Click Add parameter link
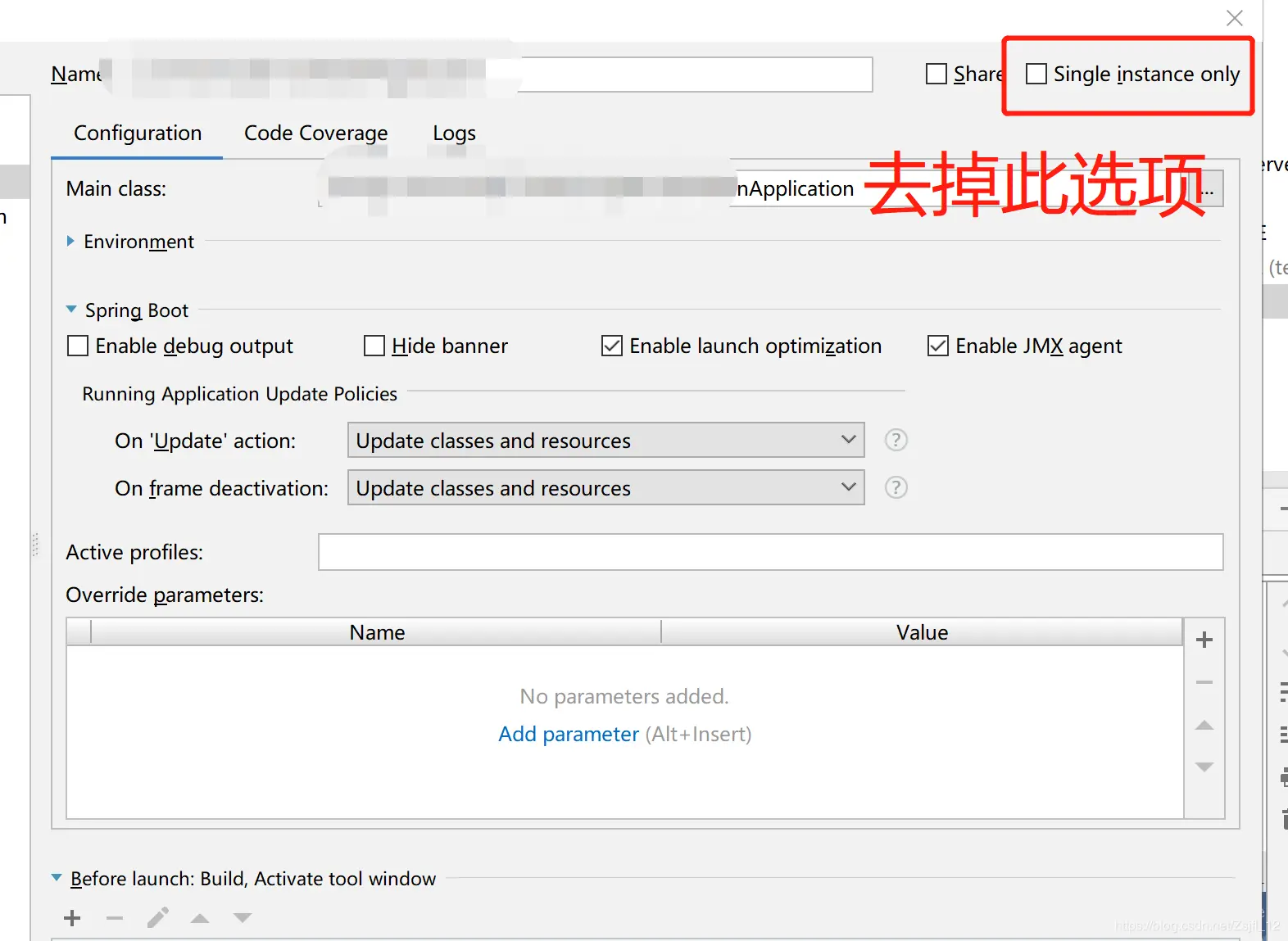Image resolution: width=1288 pixels, height=941 pixels. point(569,734)
